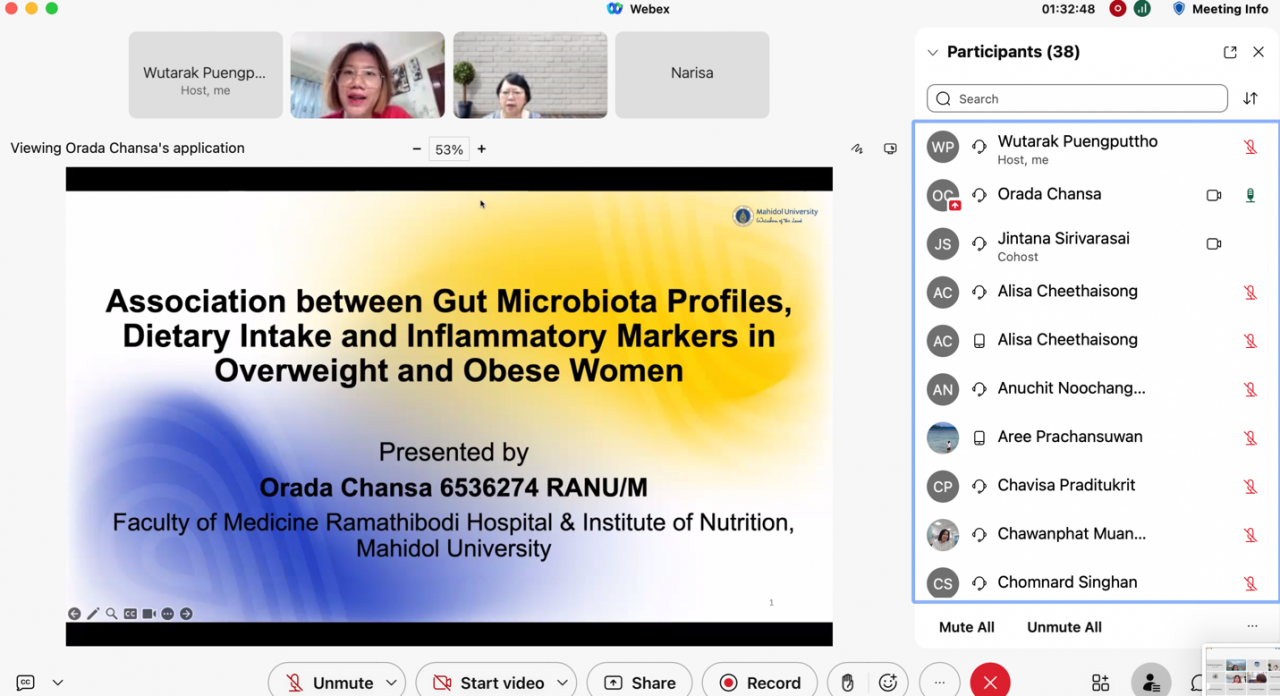The width and height of the screenshot is (1280, 696).
Task: Pop out the Participants panel
Action: (x=1230, y=52)
